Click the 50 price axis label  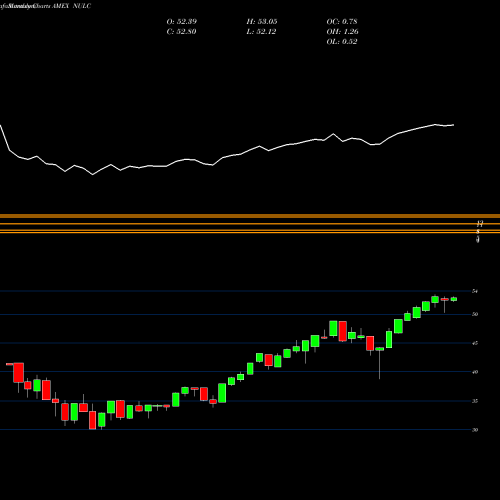click(x=475, y=314)
